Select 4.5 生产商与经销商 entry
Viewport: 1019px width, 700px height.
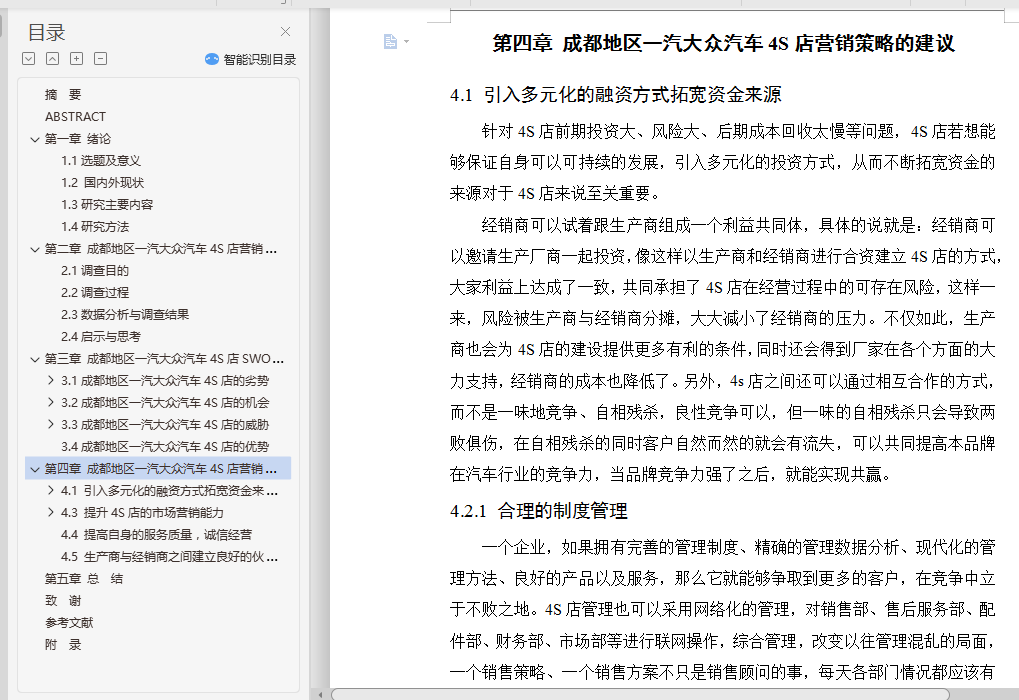169,557
